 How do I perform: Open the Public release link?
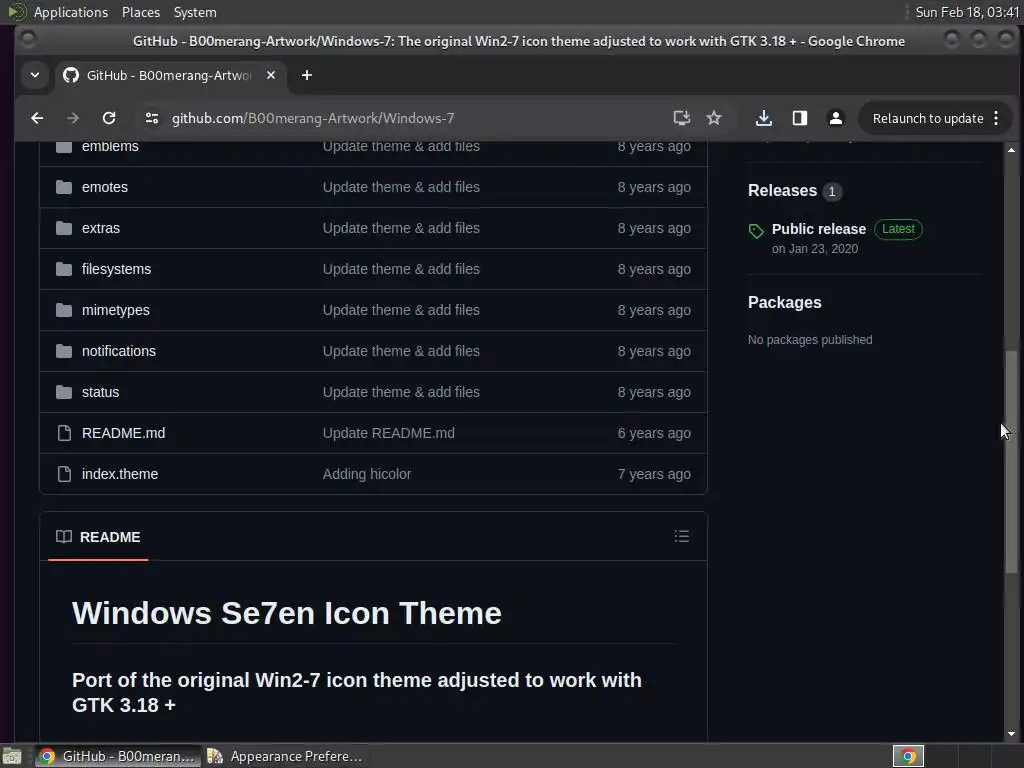(819, 229)
